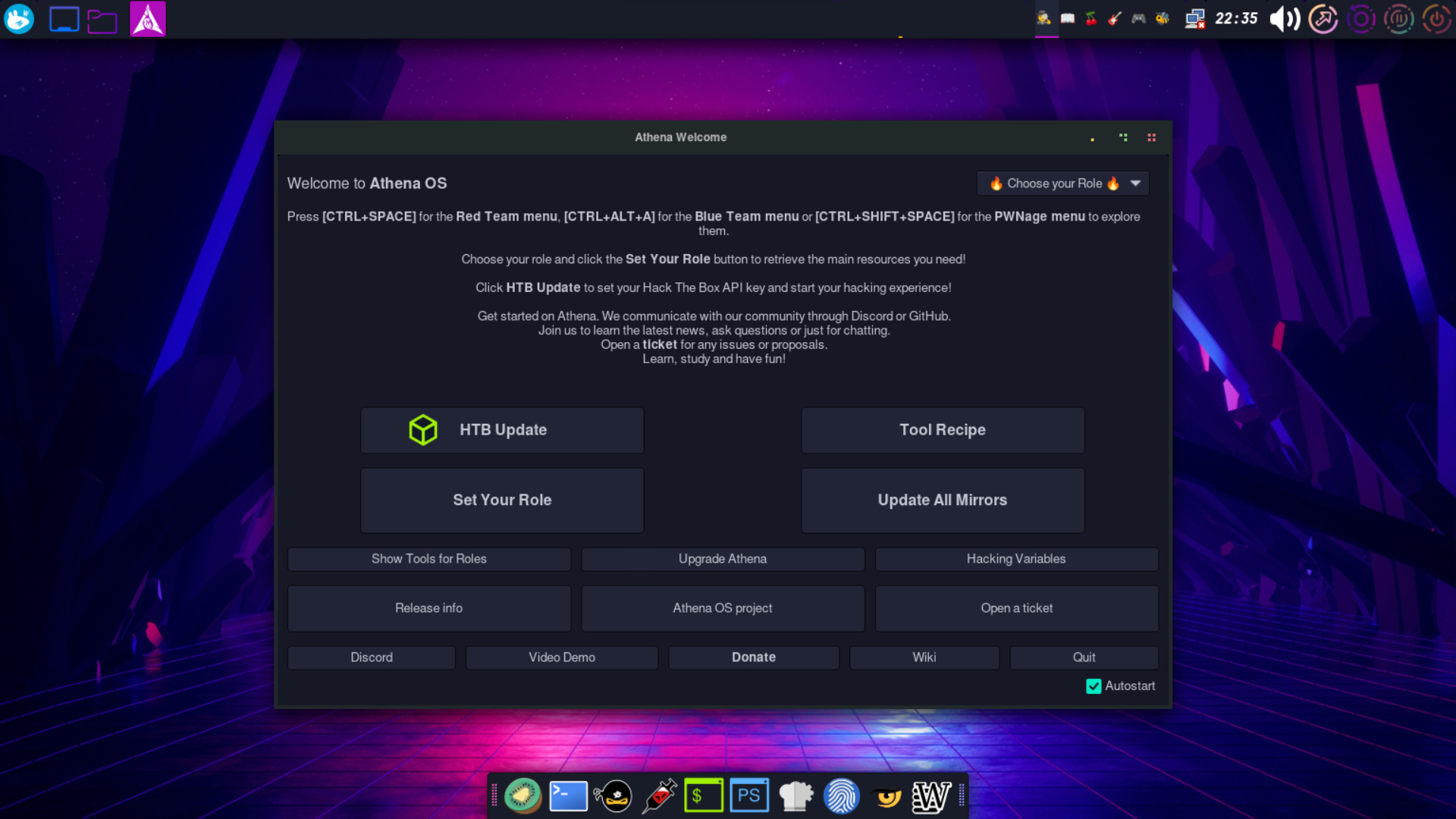Click the fingerprint tool icon in the dock
The height and width of the screenshot is (819, 1456).
tap(842, 795)
